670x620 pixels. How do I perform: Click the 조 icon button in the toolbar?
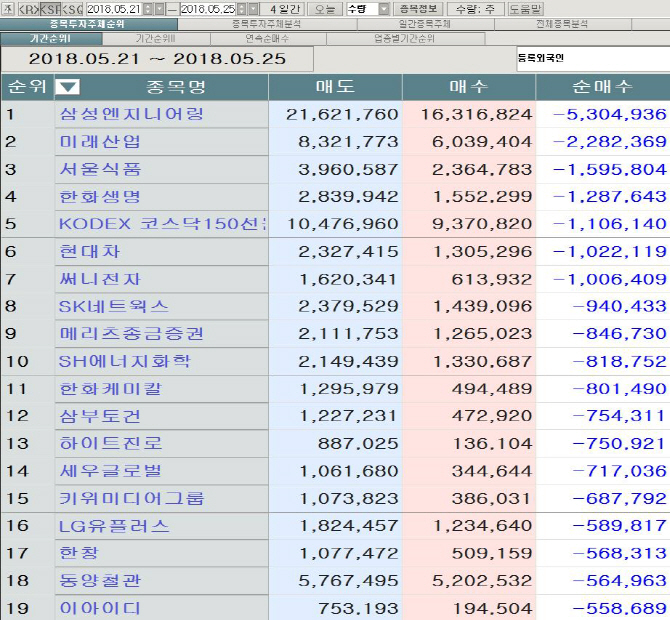(x=8, y=9)
